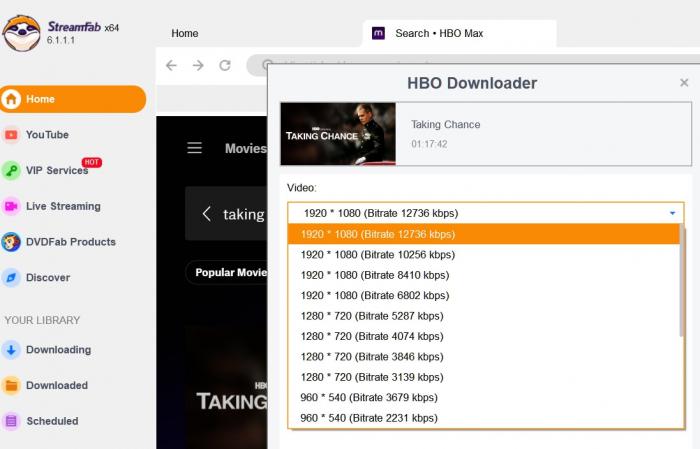700x449 pixels.
Task: Choose 1280 * 720 Bitrate 5287 kbps
Action: 372,316
